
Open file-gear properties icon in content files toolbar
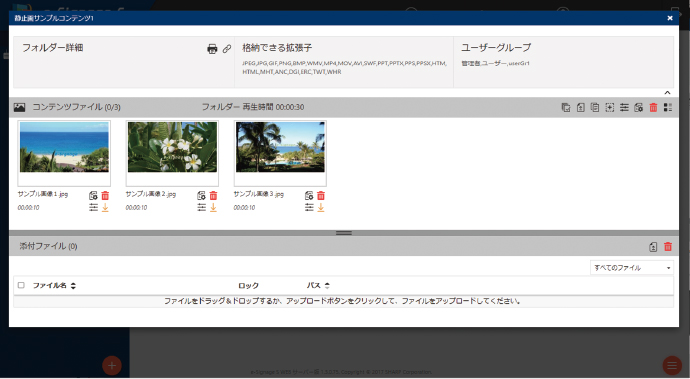[x=639, y=107]
